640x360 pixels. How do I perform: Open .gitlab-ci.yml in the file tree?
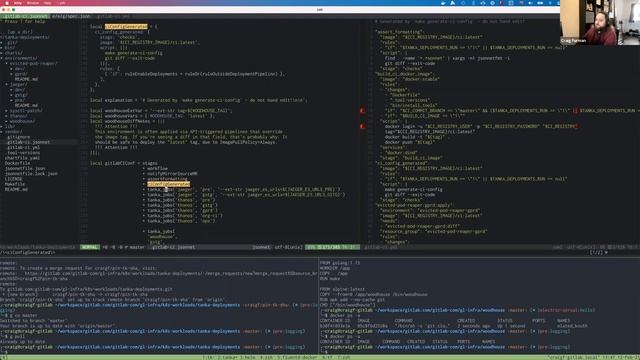(x=23, y=147)
